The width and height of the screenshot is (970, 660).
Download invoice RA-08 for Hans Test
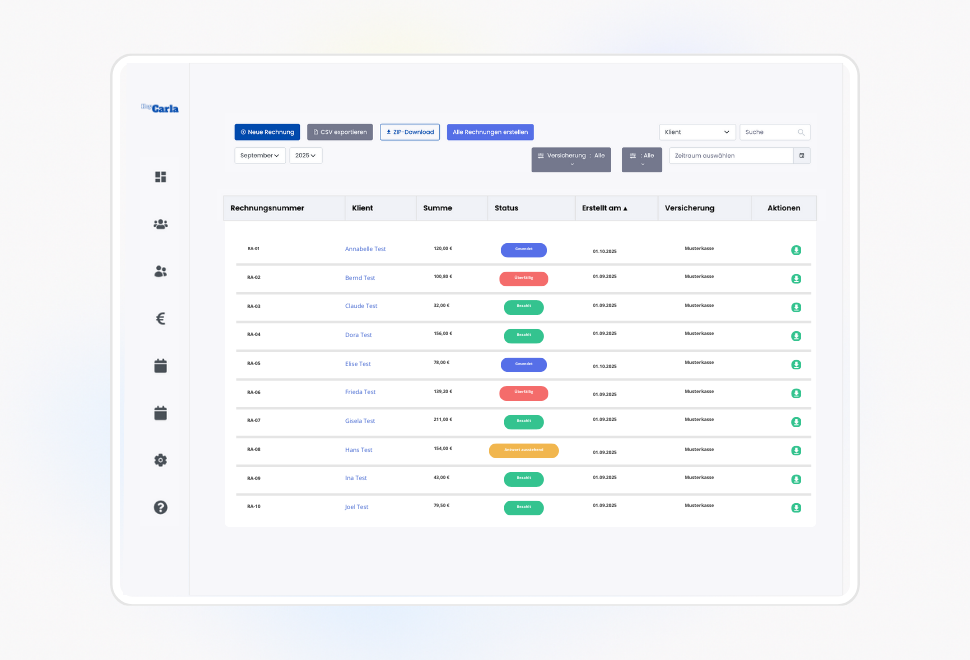796,450
